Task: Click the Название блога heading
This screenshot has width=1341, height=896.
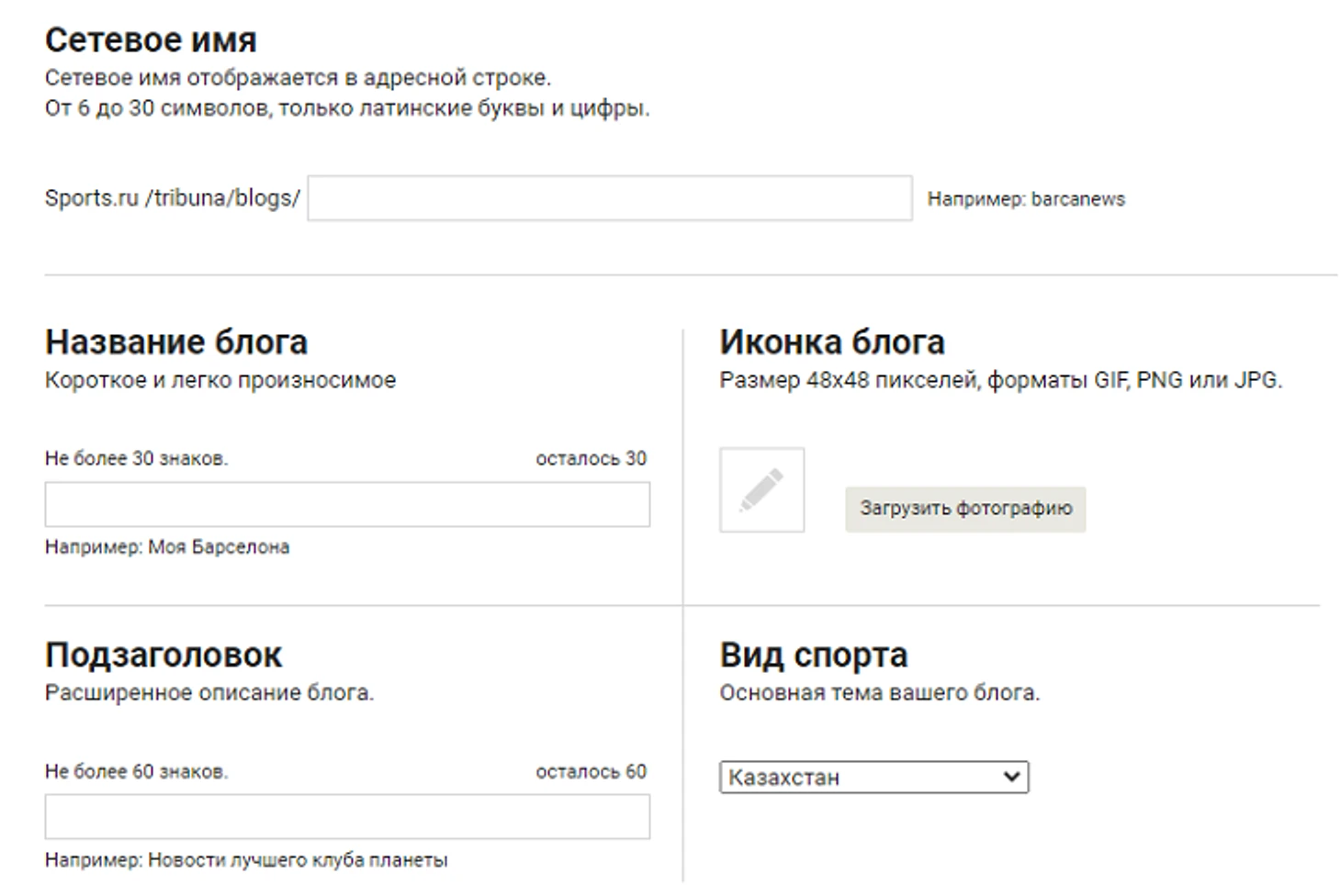Action: (176, 342)
